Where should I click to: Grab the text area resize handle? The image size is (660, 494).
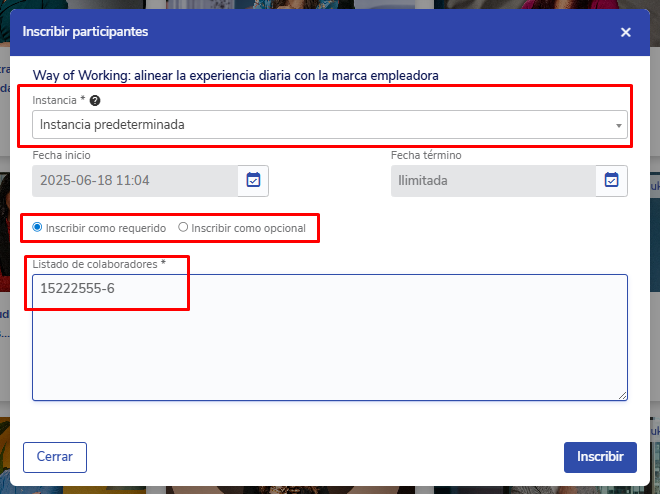coord(623,396)
